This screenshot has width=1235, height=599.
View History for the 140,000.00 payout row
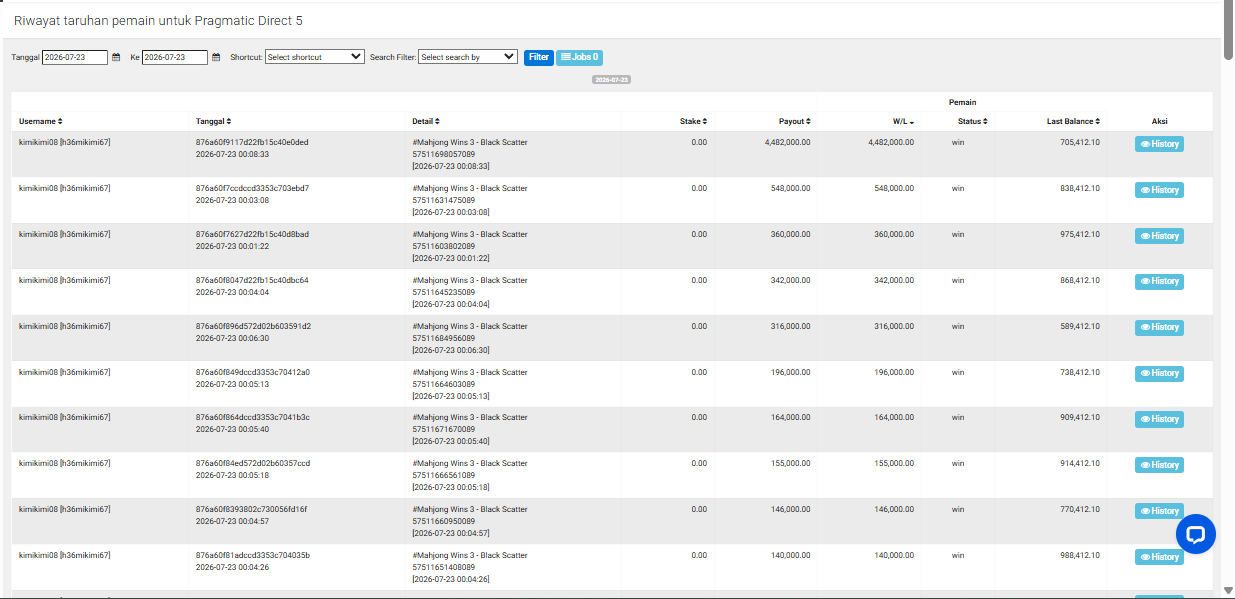point(1159,557)
